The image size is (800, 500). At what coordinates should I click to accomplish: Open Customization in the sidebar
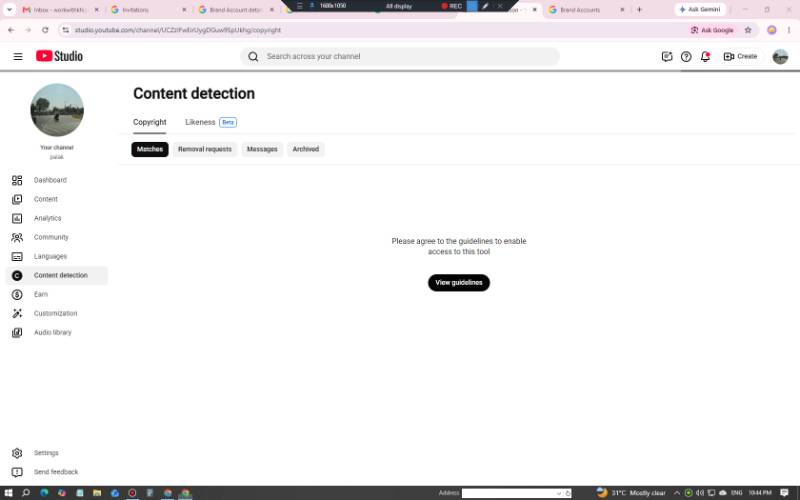(57, 313)
